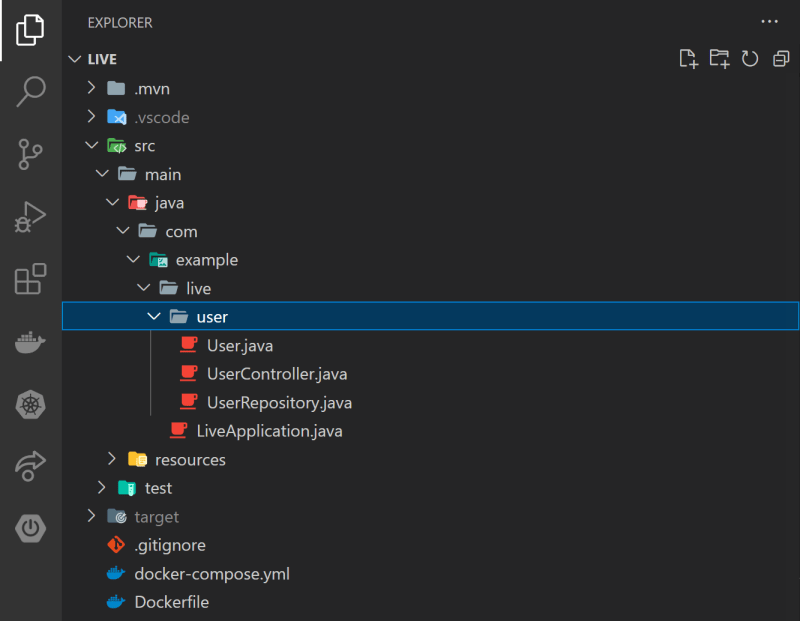This screenshot has height=621, width=800.
Task: Open the Search view in activity bar
Action: 31,92
